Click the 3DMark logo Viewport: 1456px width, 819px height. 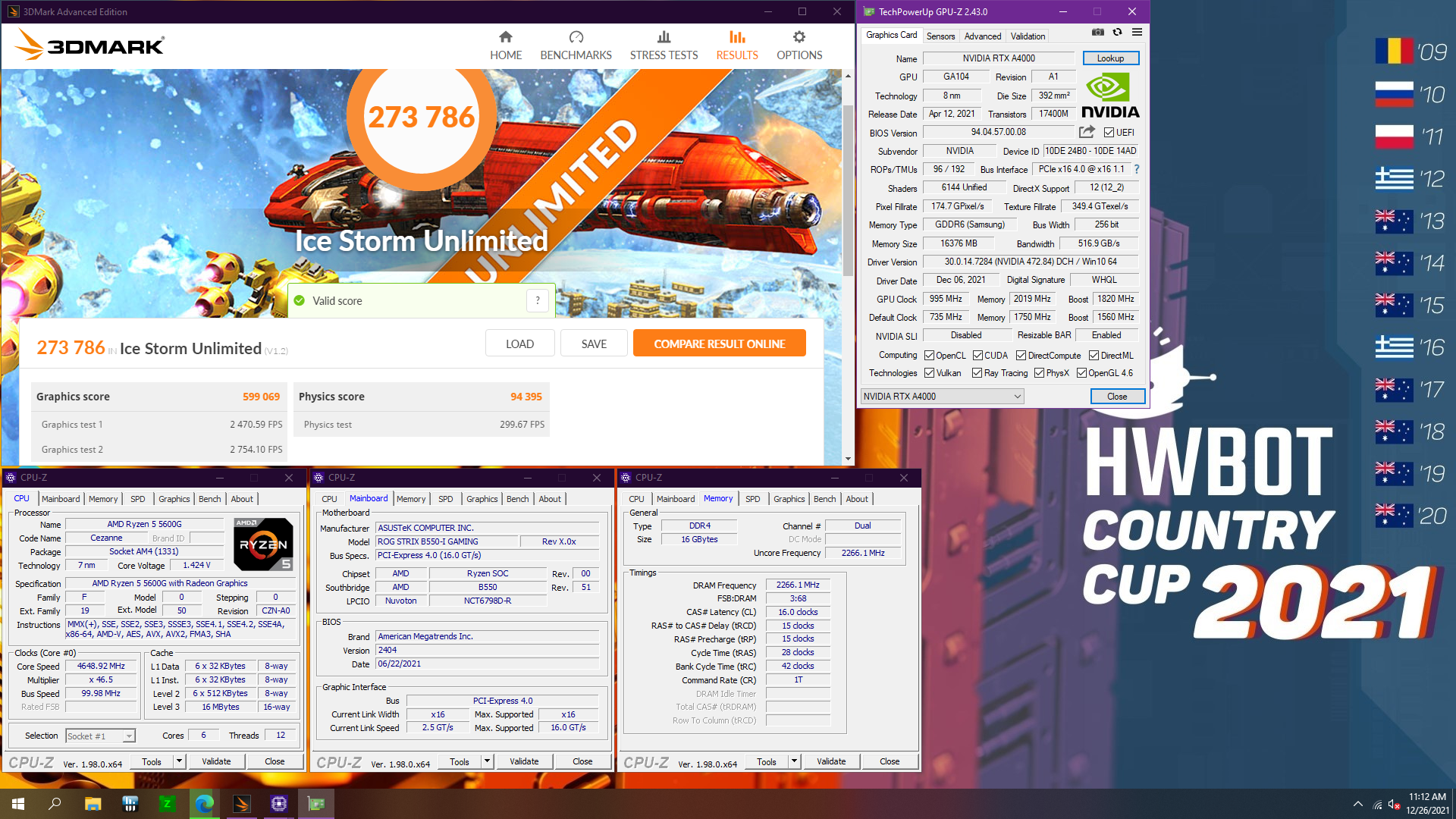[89, 45]
